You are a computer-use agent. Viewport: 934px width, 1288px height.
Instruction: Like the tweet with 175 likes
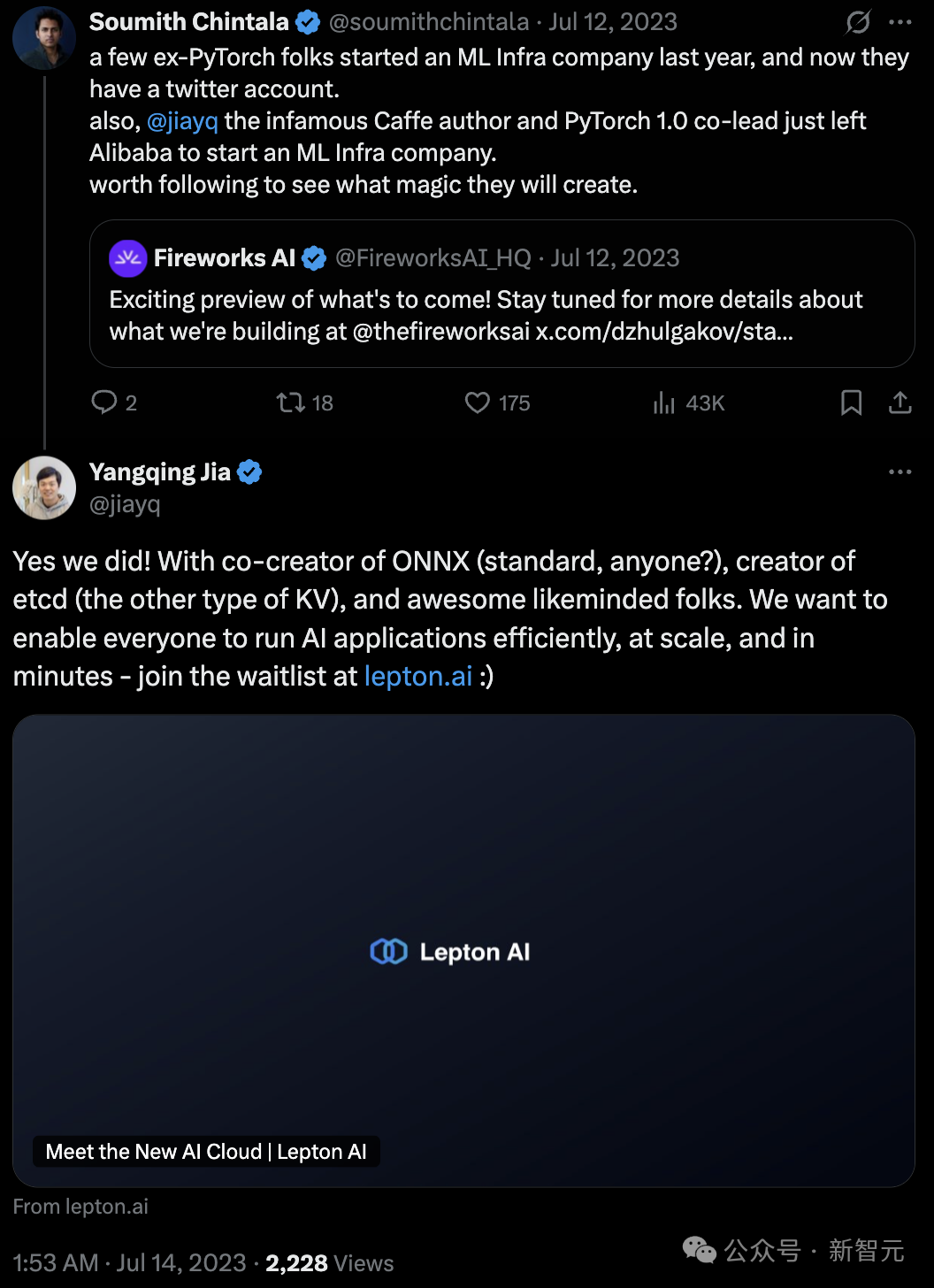[x=478, y=402]
